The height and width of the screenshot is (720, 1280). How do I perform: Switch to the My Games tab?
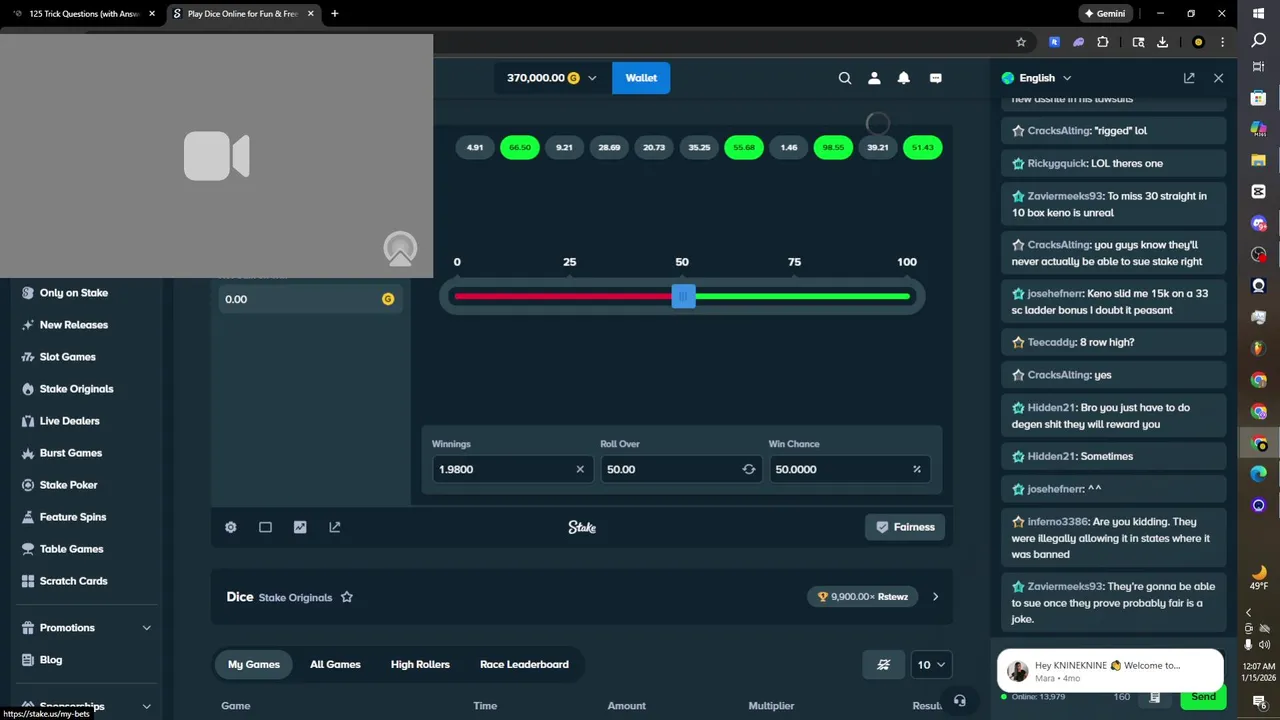254,664
